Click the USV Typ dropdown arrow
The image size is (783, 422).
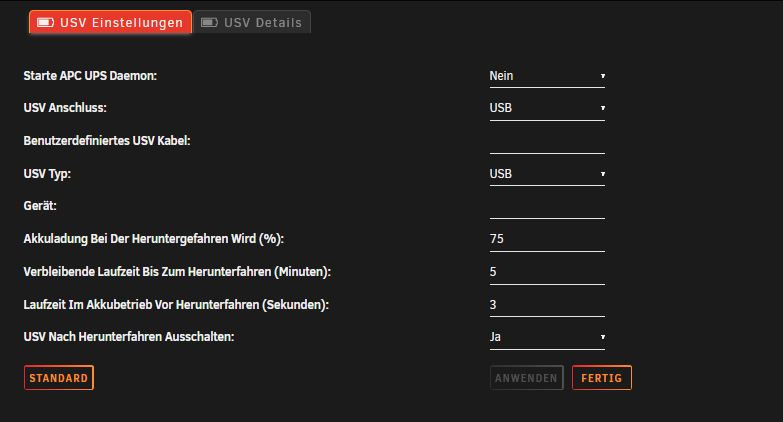603,174
